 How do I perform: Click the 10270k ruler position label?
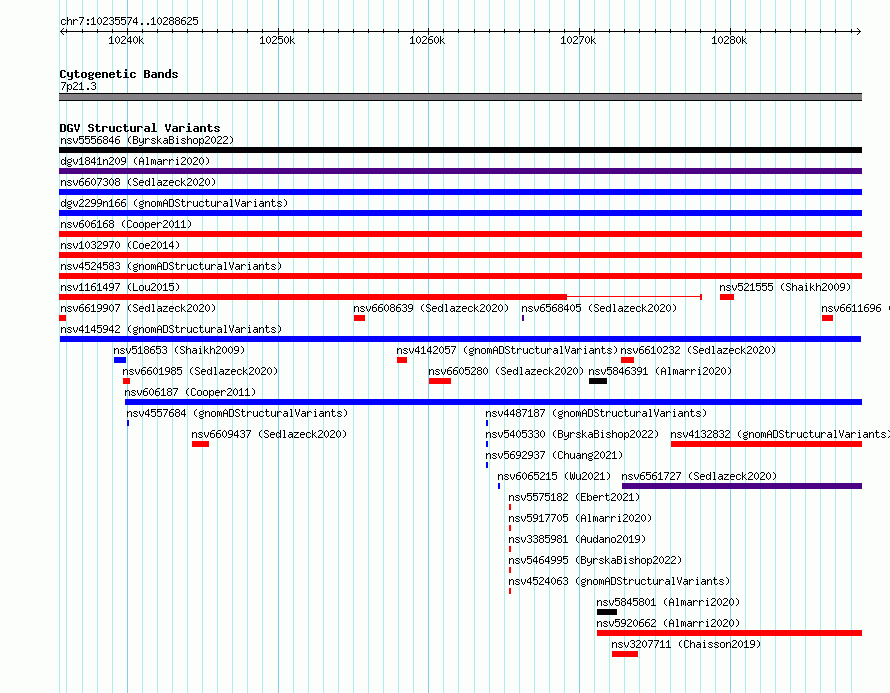[x=578, y=40]
